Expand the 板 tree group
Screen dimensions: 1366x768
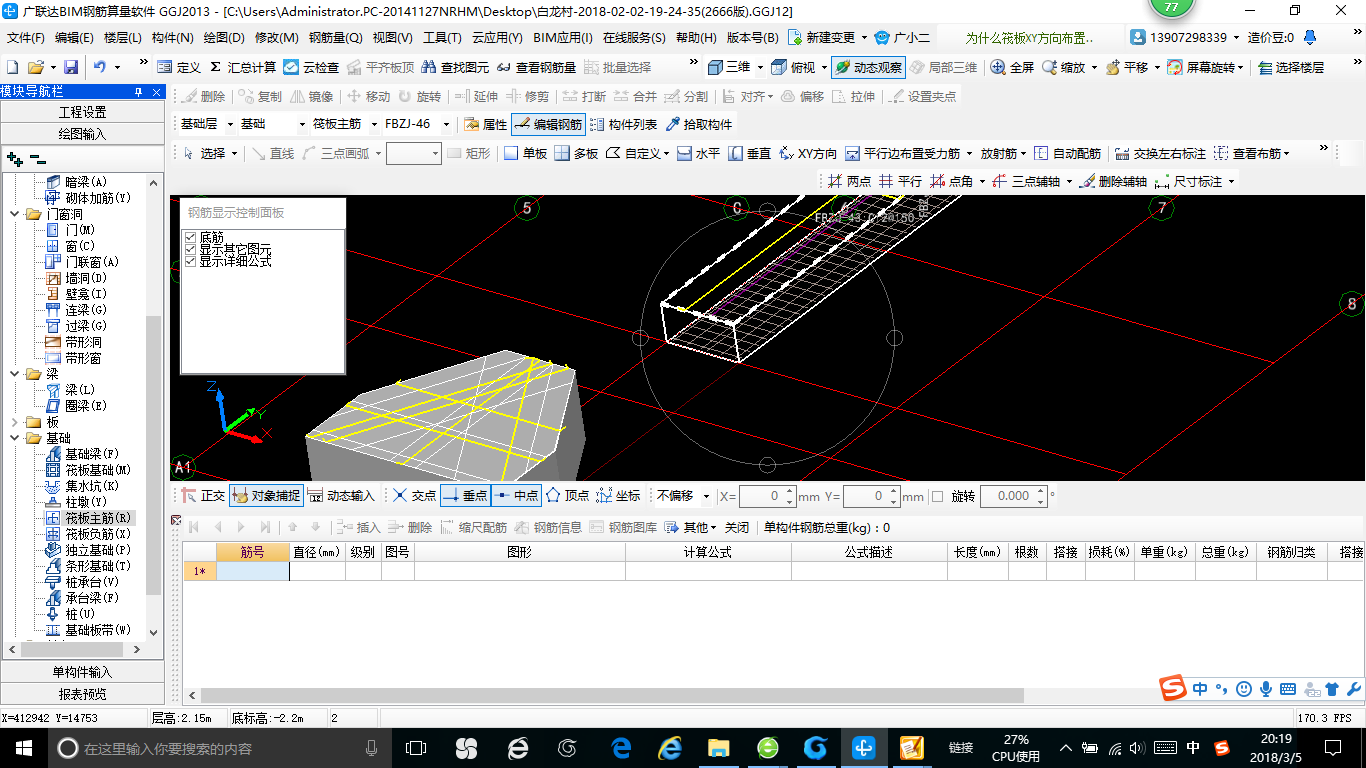coord(15,422)
